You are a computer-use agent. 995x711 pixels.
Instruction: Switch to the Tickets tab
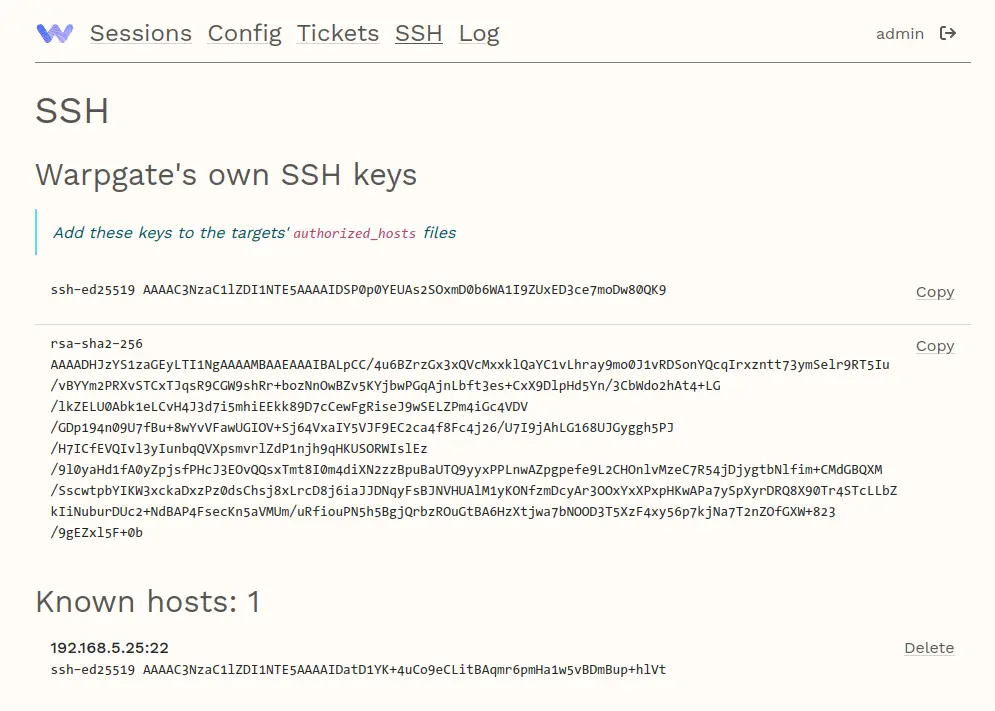(x=337, y=33)
